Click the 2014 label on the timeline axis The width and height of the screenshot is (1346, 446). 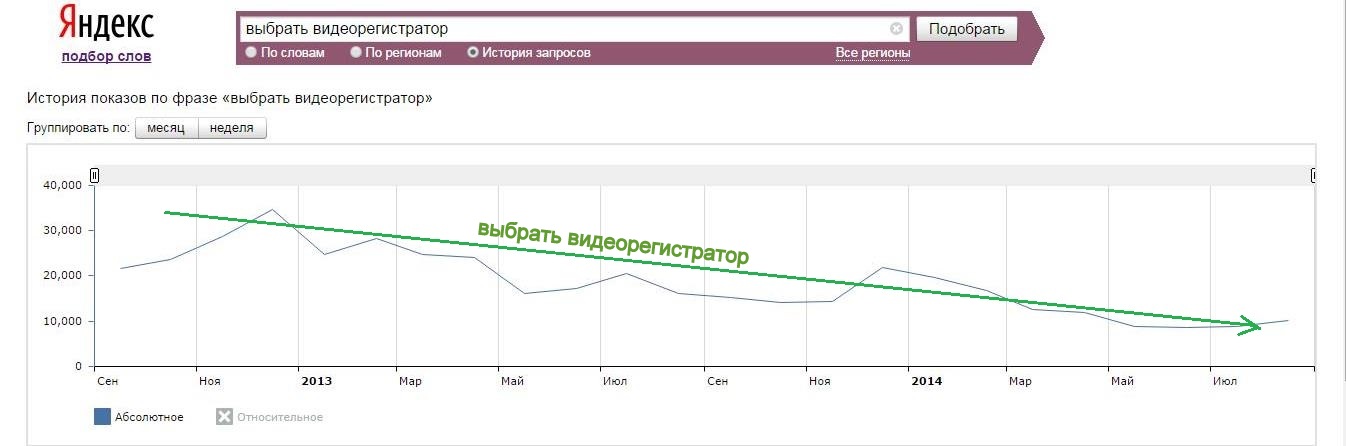click(926, 381)
